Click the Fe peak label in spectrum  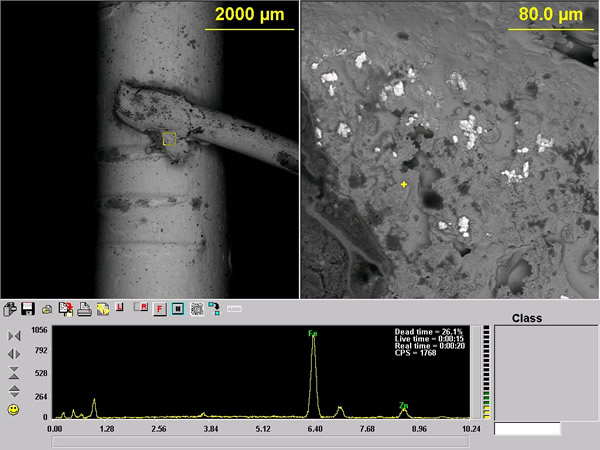(313, 334)
